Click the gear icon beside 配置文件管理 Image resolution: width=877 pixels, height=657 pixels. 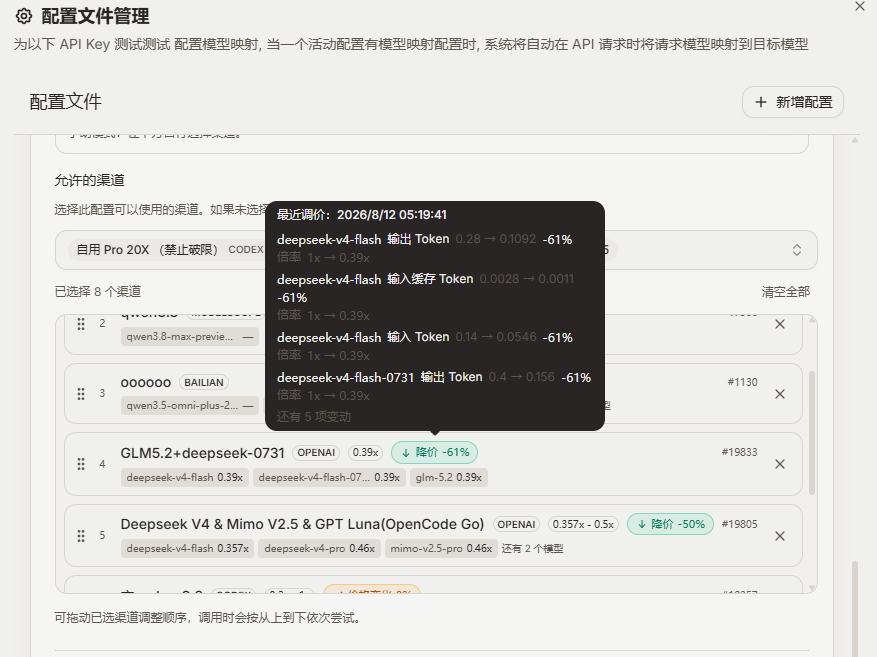point(23,16)
